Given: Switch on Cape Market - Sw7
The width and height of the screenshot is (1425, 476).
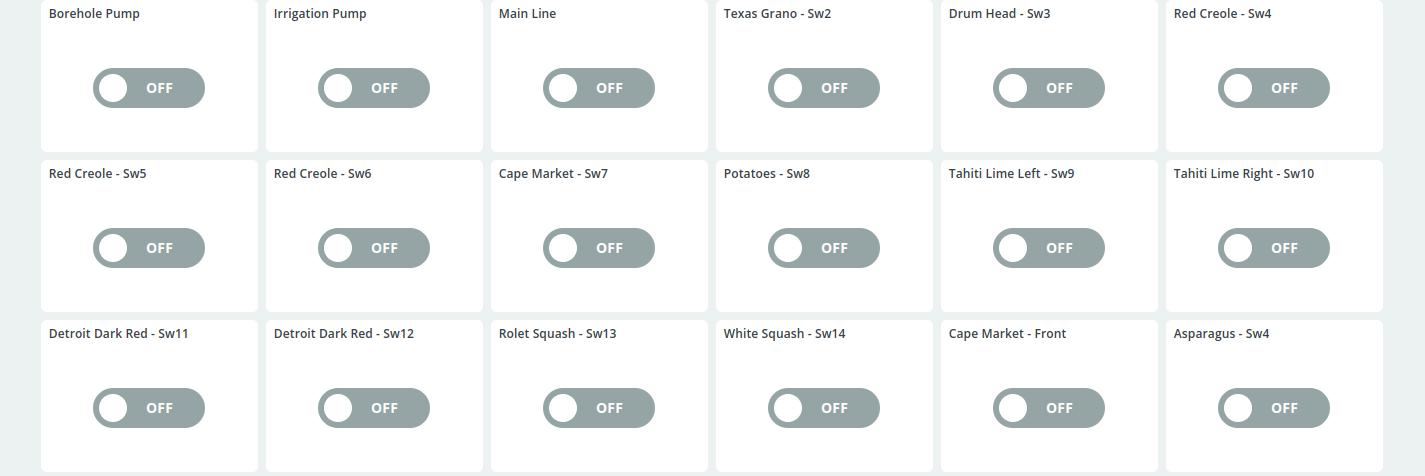Looking at the screenshot, I should [x=599, y=248].
